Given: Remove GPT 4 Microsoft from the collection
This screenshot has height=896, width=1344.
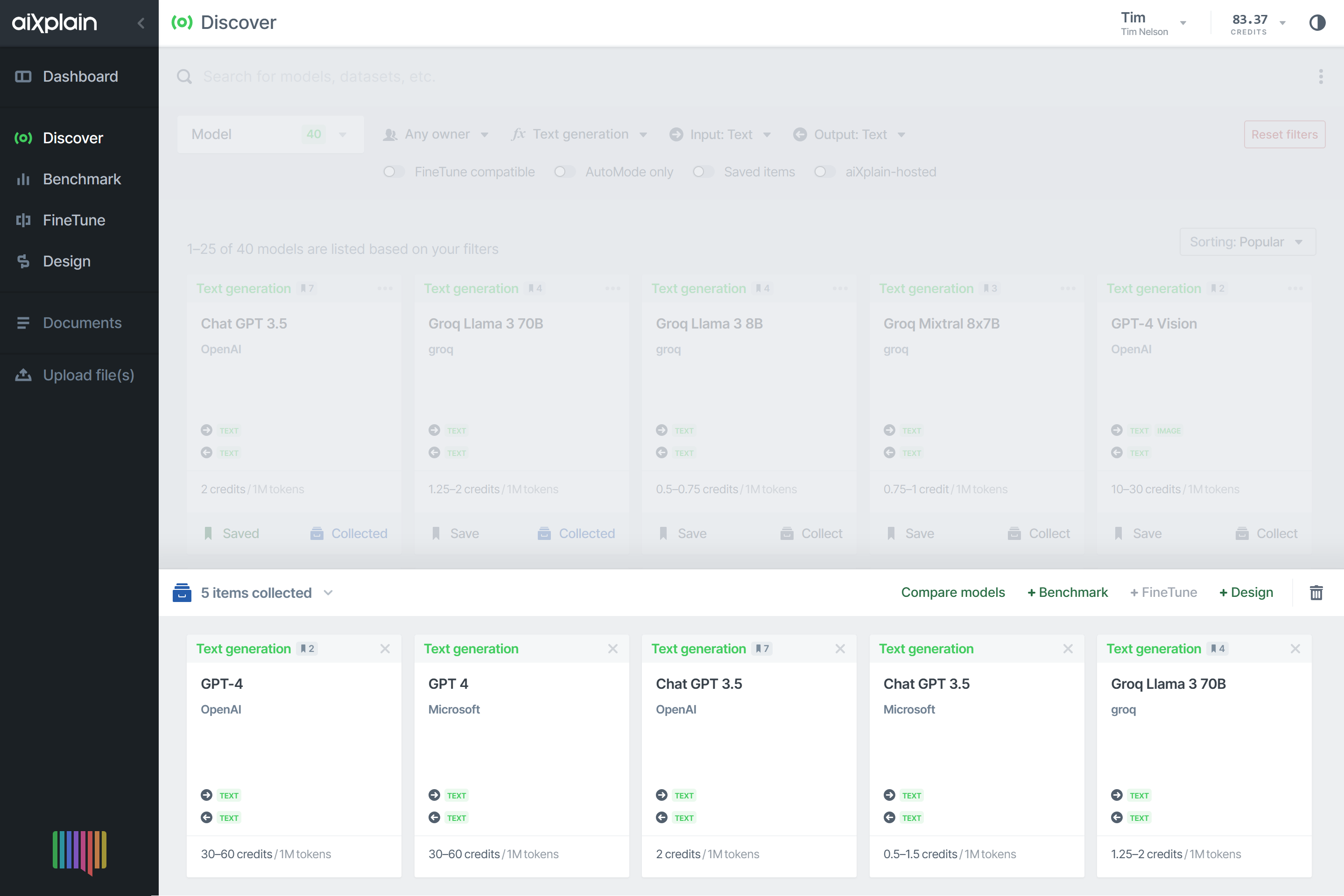Looking at the screenshot, I should (613, 649).
